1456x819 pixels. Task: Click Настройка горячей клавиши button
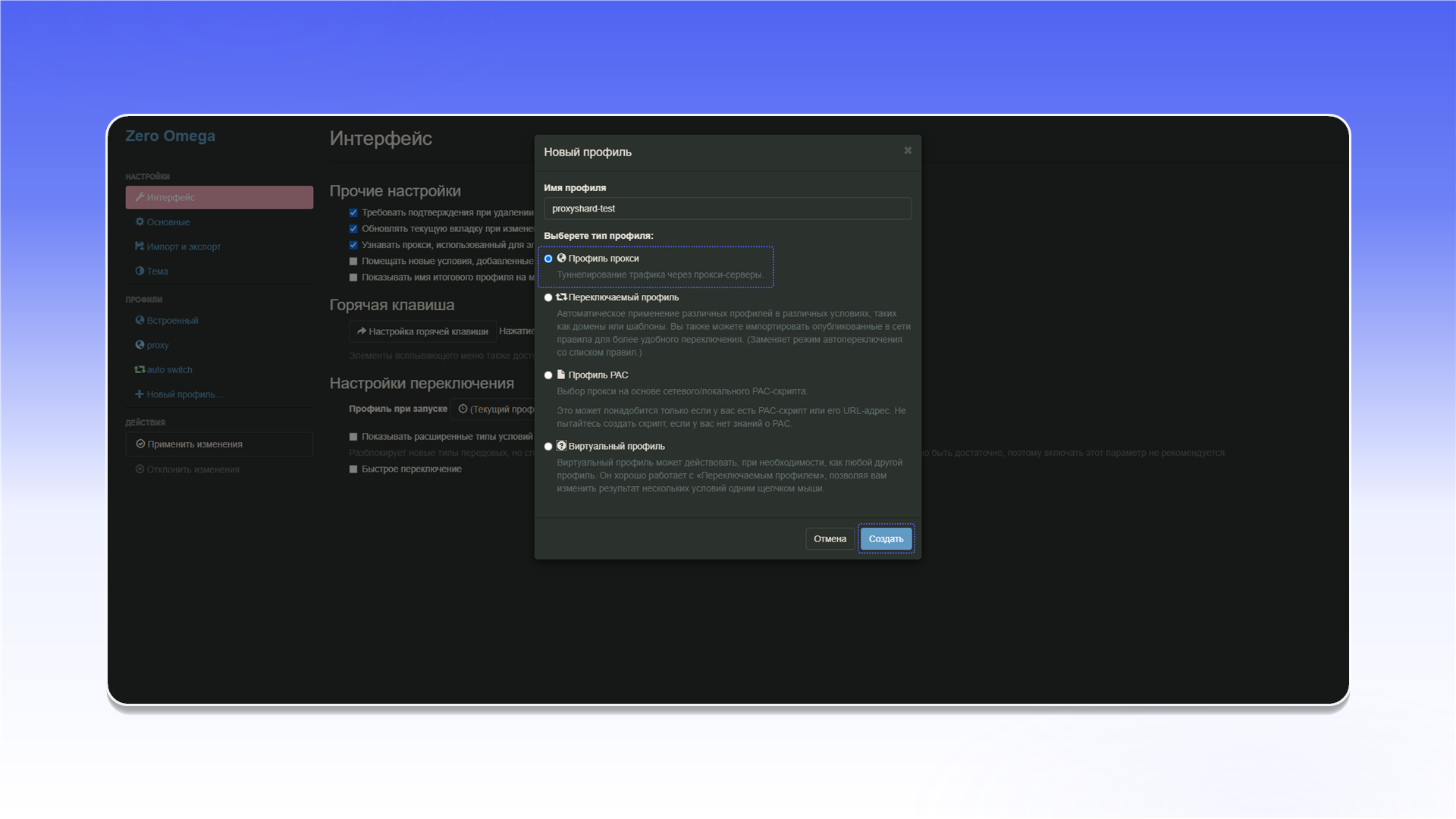(422, 331)
